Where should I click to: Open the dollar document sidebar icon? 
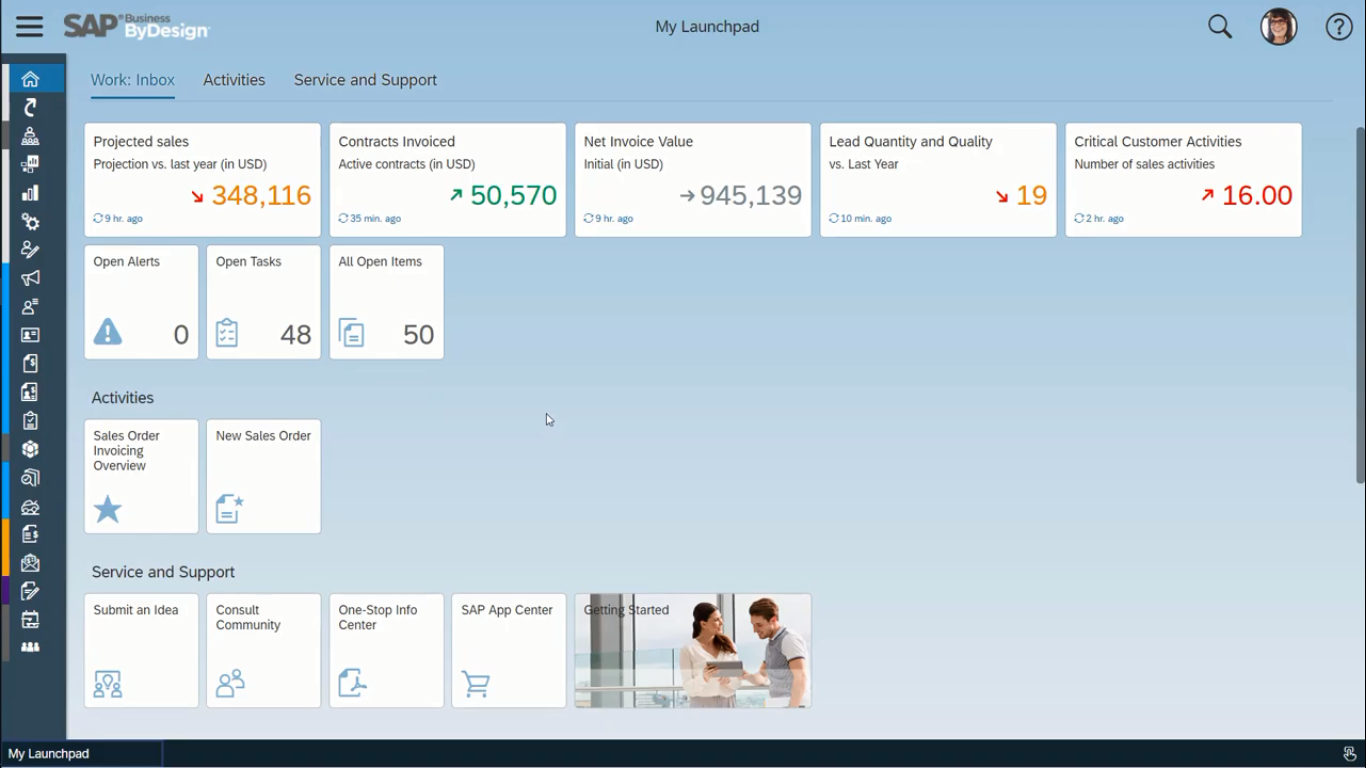[x=30, y=363]
